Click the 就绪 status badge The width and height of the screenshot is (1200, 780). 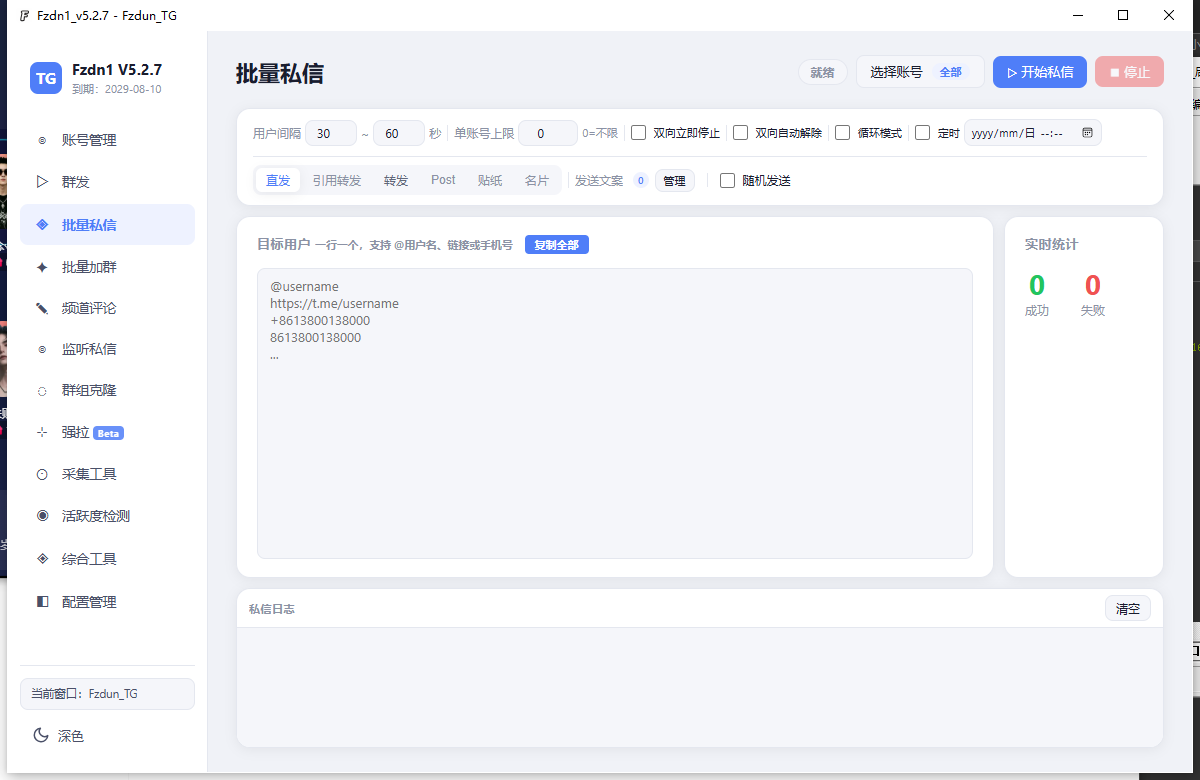[822, 72]
